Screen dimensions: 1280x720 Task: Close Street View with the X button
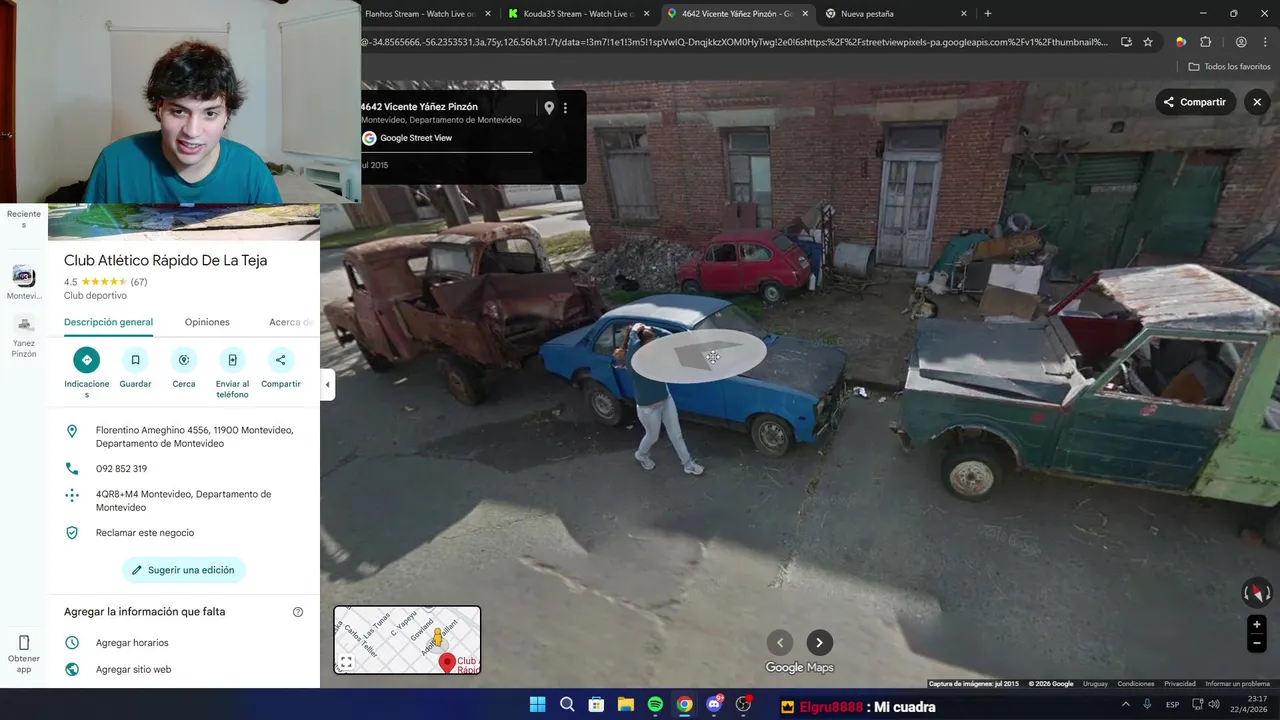(1257, 102)
